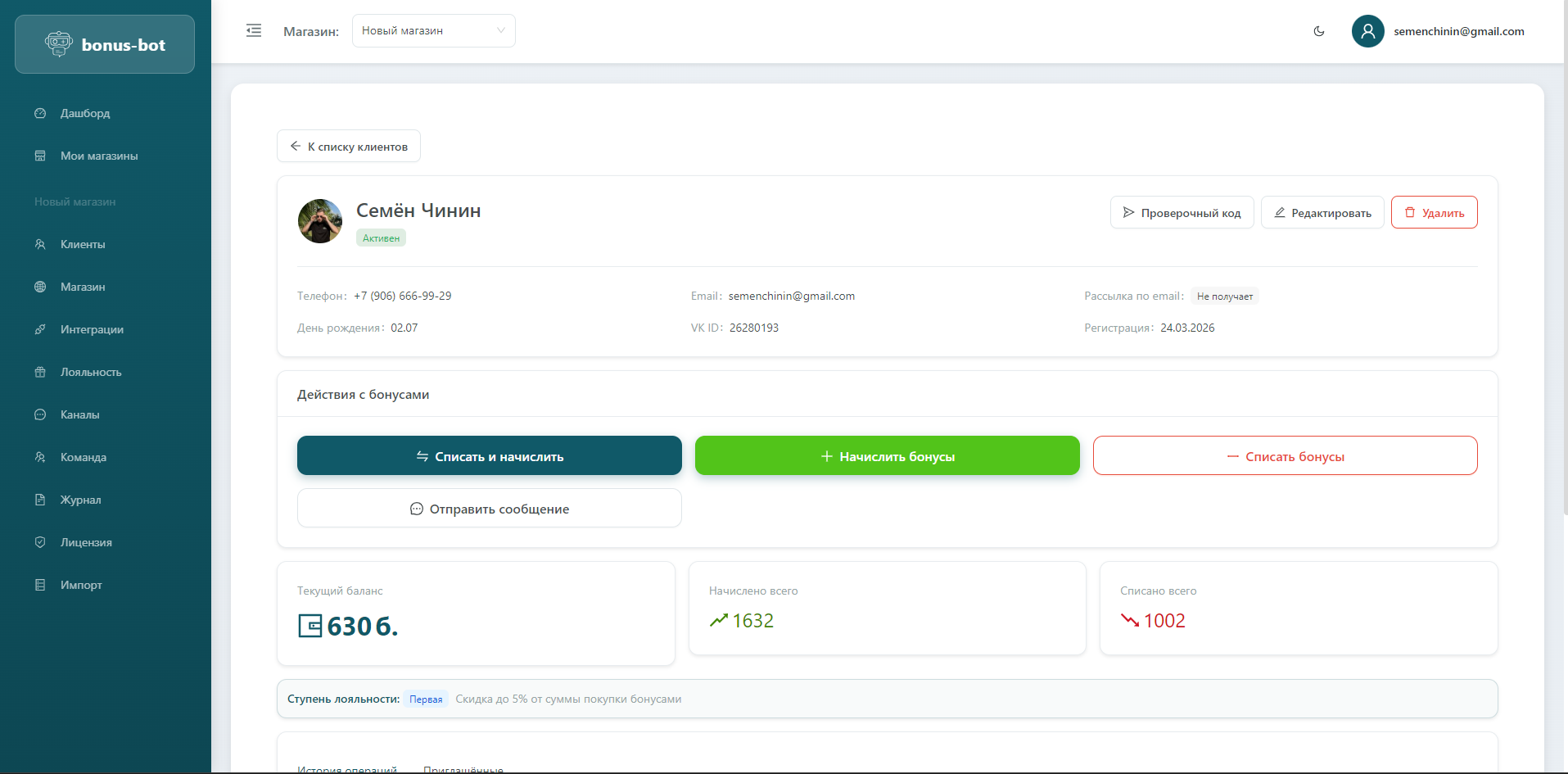Open Магазин via its globe icon
This screenshot has height=774, width=1568.
[40, 287]
